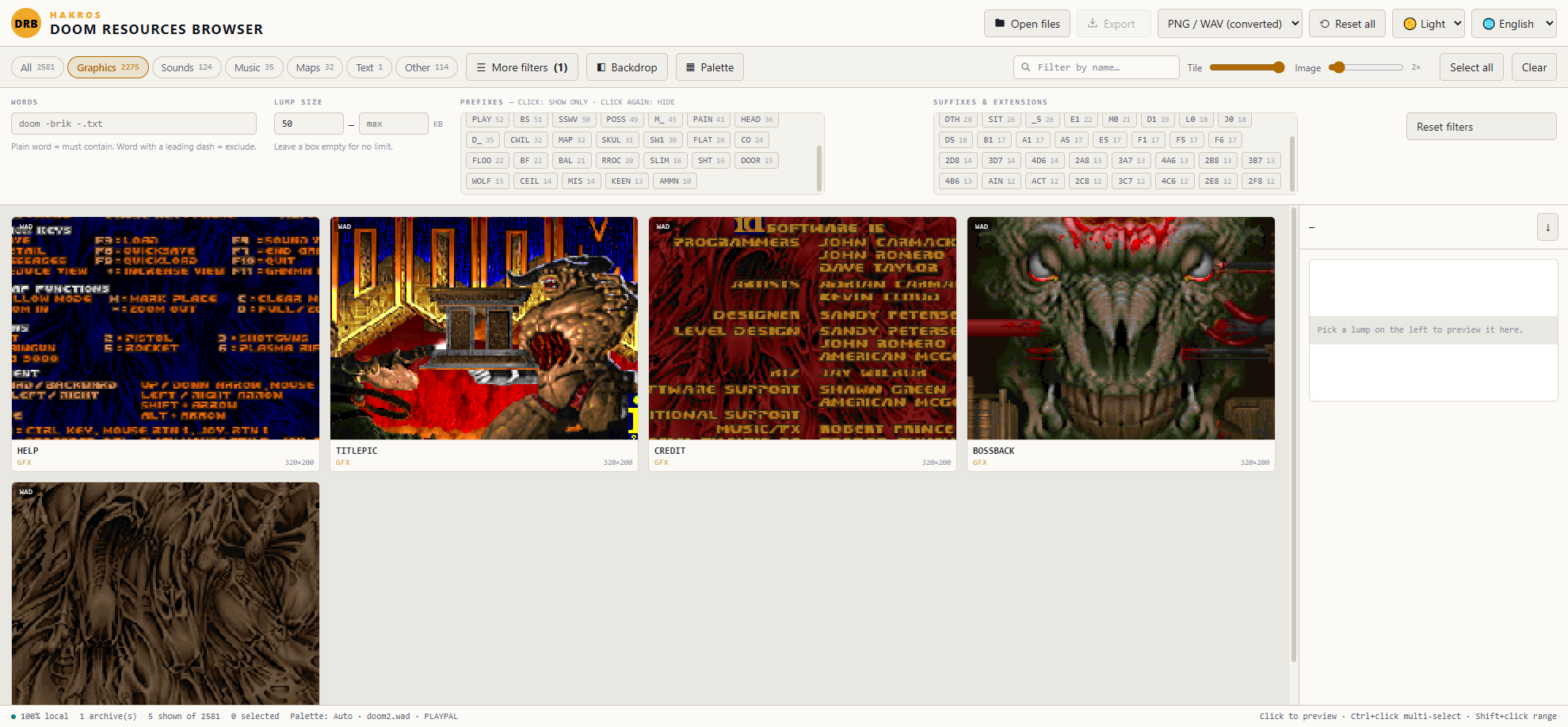
Task: Open the Light theme dropdown
Action: (x=1429, y=24)
